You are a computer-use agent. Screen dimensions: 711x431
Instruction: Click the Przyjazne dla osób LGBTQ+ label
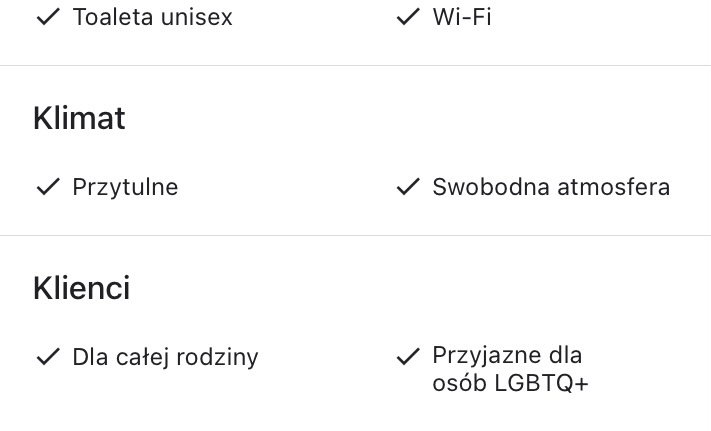[509, 369]
